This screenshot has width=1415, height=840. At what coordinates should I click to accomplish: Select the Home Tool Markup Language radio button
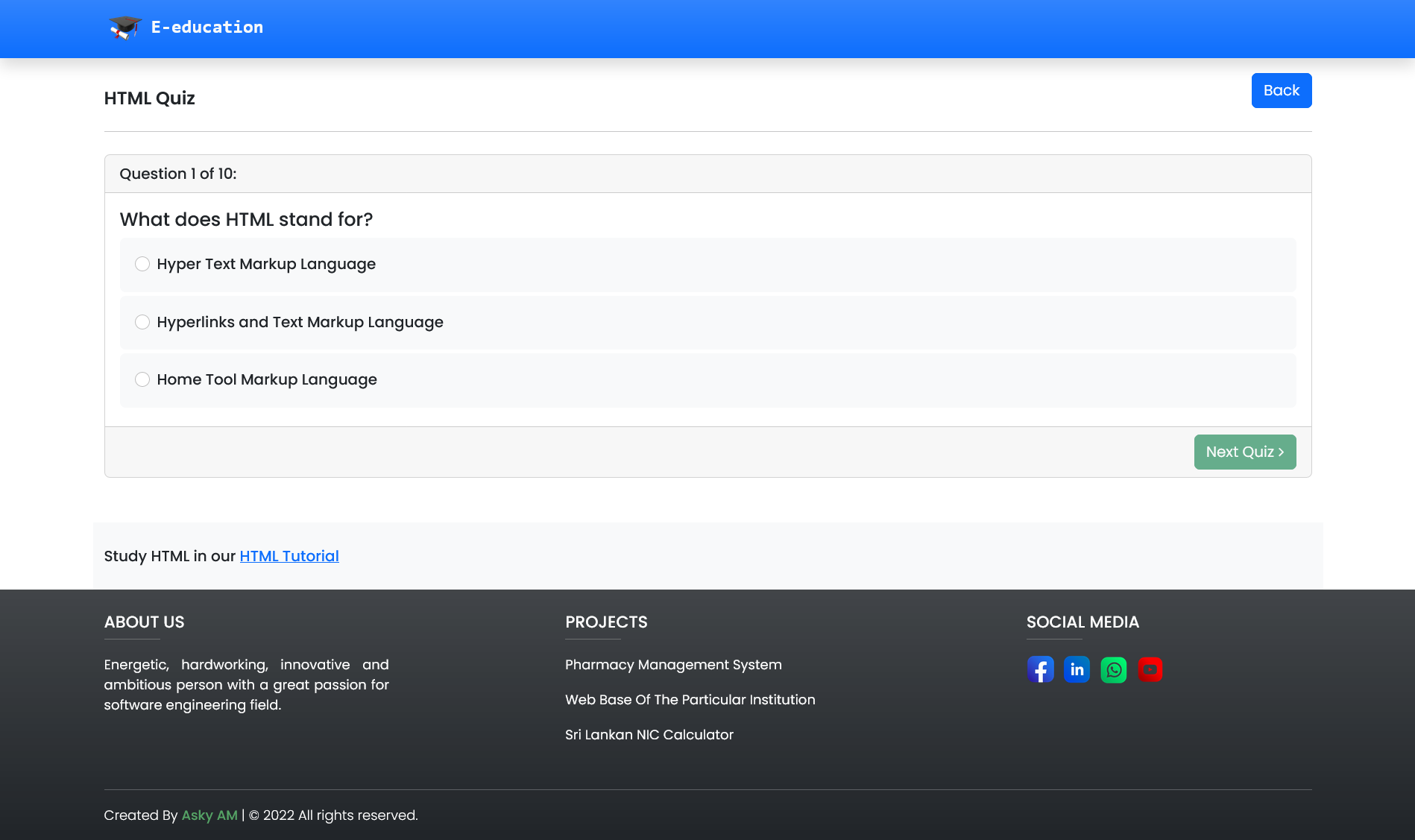coord(142,379)
